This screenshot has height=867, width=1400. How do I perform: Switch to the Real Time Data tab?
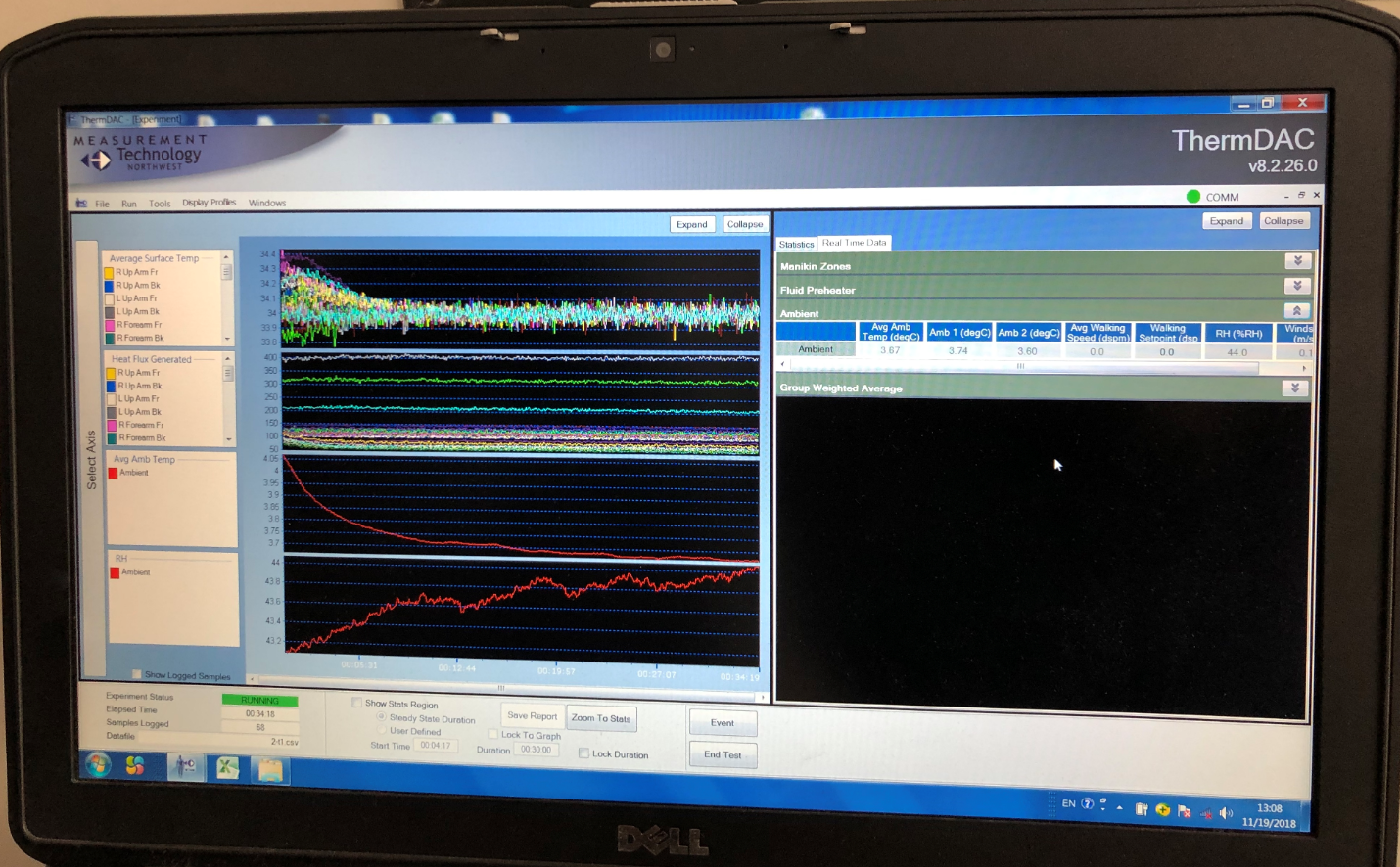855,243
